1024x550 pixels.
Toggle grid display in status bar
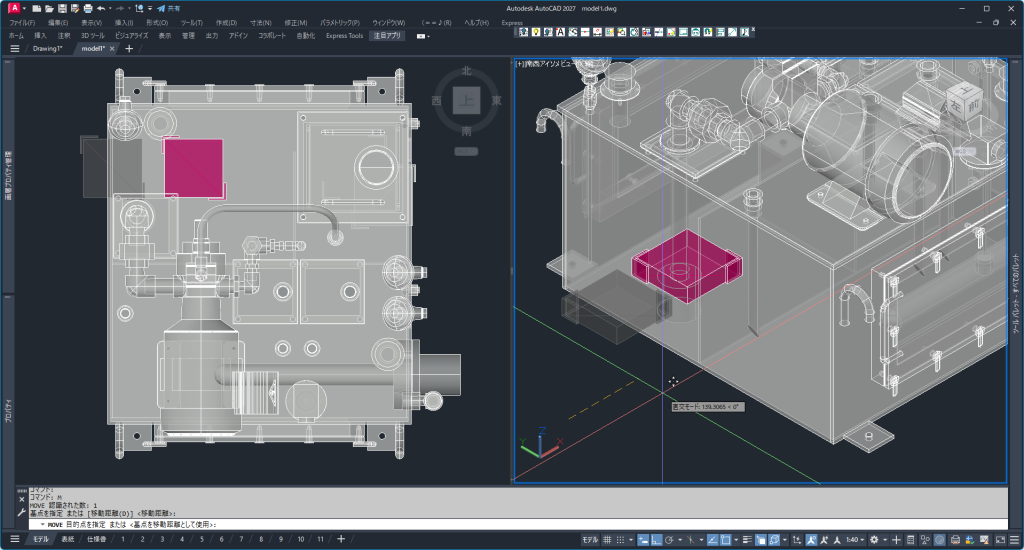tap(607, 540)
